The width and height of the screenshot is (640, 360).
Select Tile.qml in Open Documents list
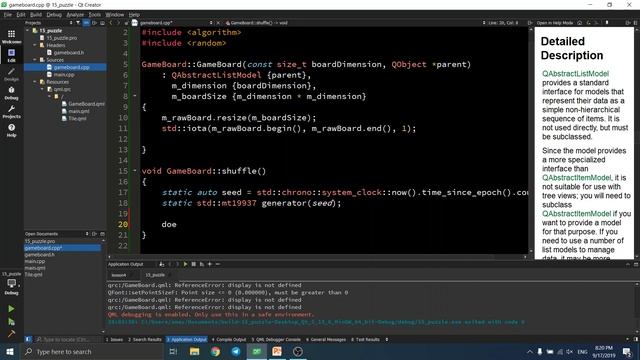33,275
